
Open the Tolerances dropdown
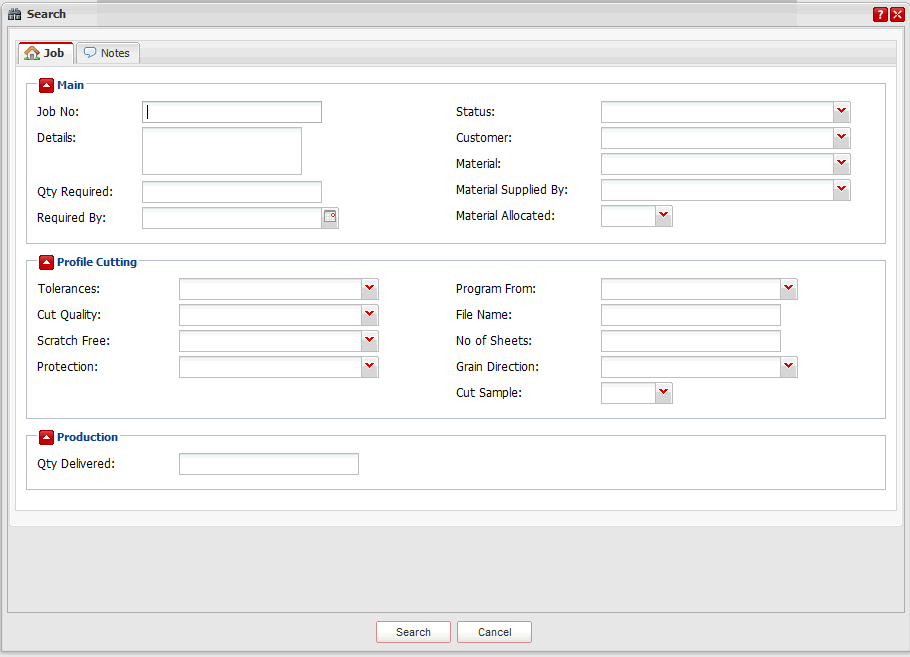click(370, 289)
